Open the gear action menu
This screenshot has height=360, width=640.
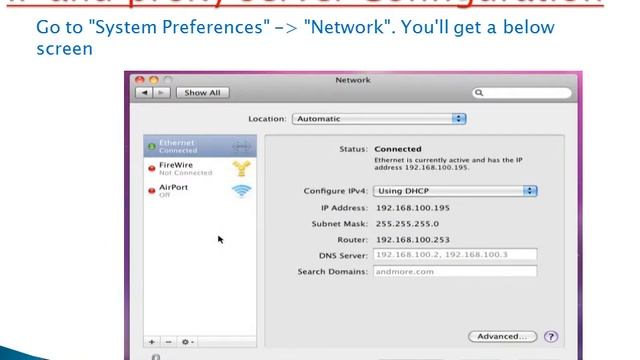point(187,342)
